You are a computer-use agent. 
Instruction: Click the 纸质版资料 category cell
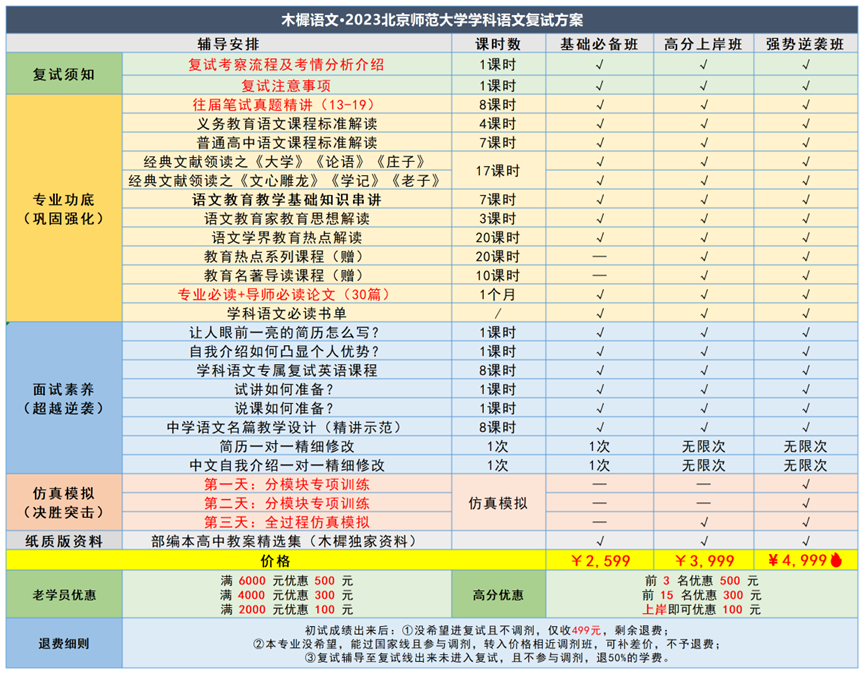(64, 541)
